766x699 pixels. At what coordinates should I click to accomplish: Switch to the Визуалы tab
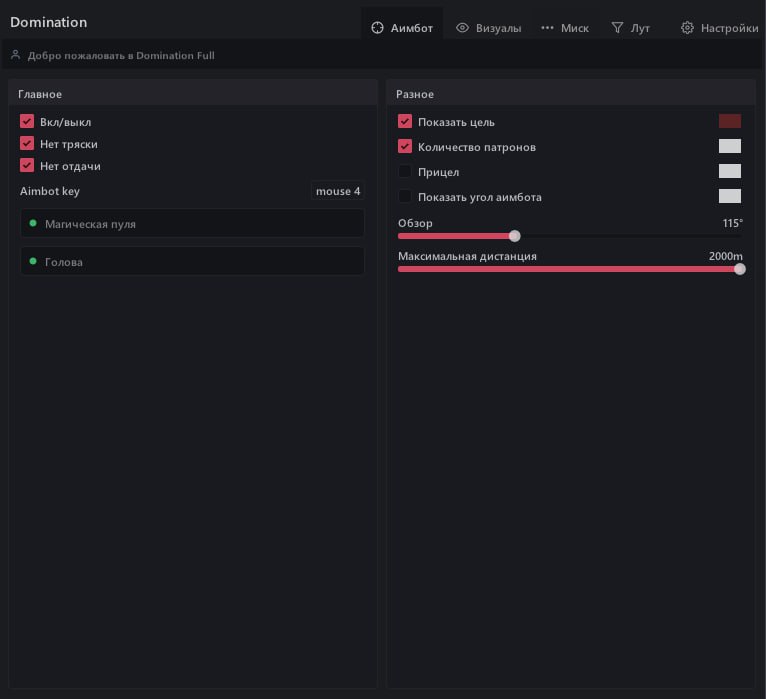(x=488, y=28)
